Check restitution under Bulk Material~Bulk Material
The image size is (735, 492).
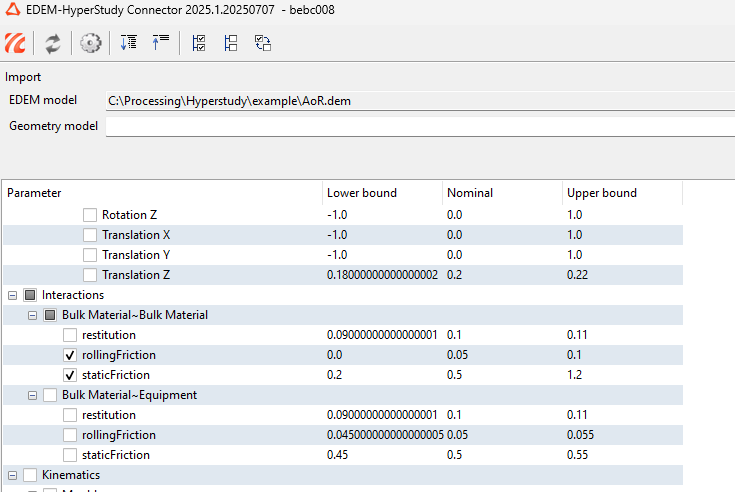(x=70, y=335)
